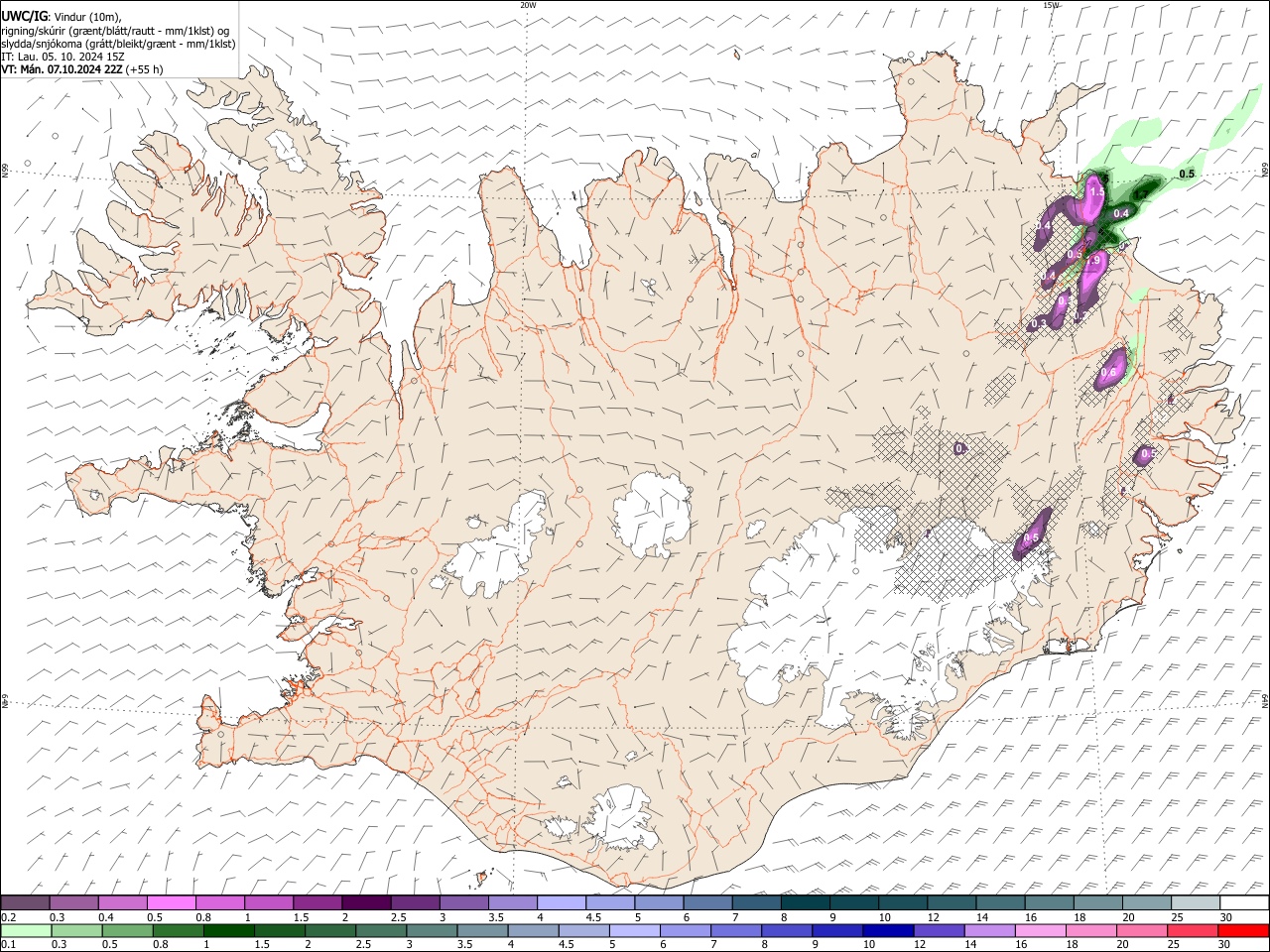The height and width of the screenshot is (952, 1270).
Task: Click the '20W' longitude label at top
Action: [528, 5]
